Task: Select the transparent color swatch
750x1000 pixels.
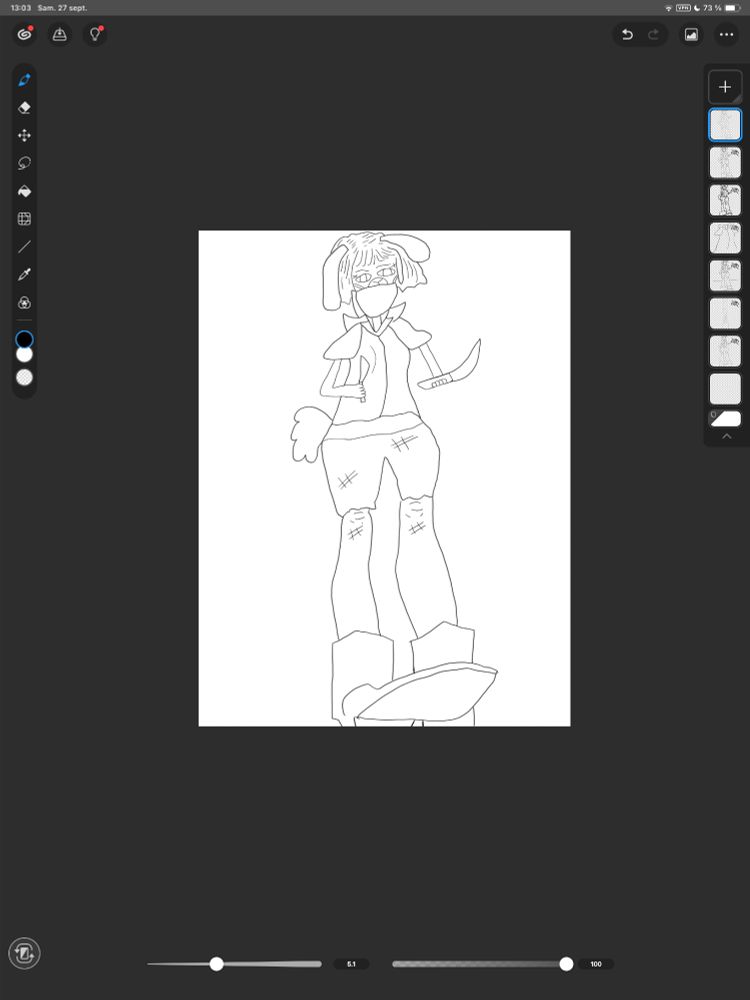Action: 24,378
